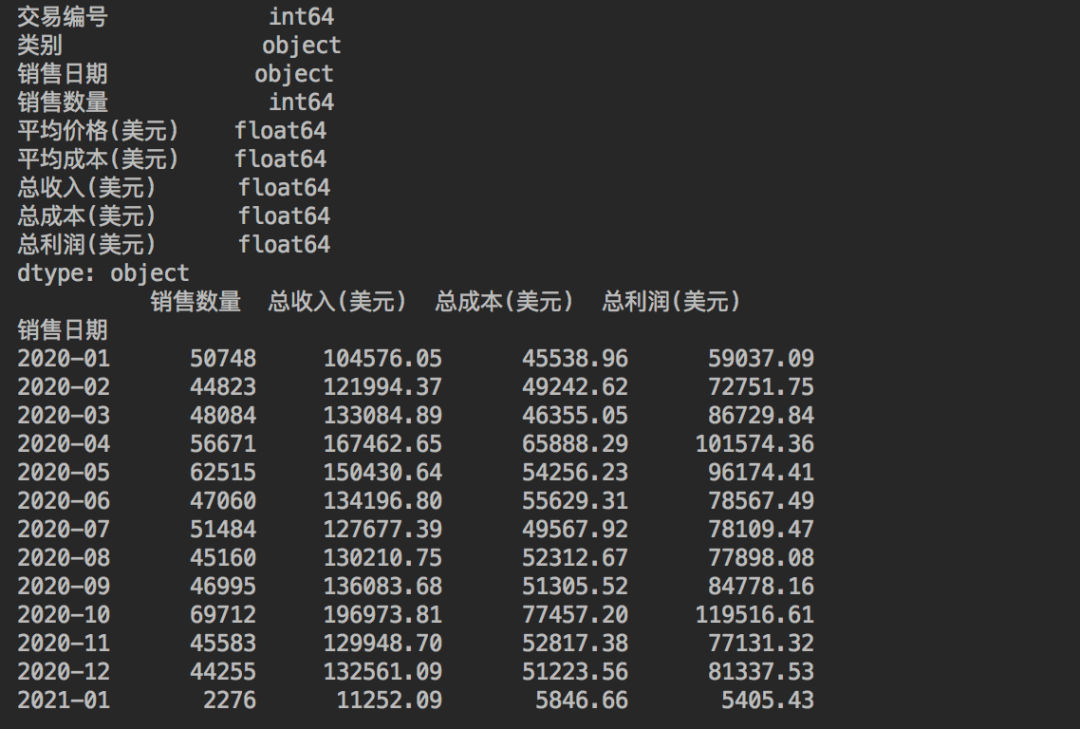Click the 2020-04 row label
The height and width of the screenshot is (729, 1080).
(63, 444)
